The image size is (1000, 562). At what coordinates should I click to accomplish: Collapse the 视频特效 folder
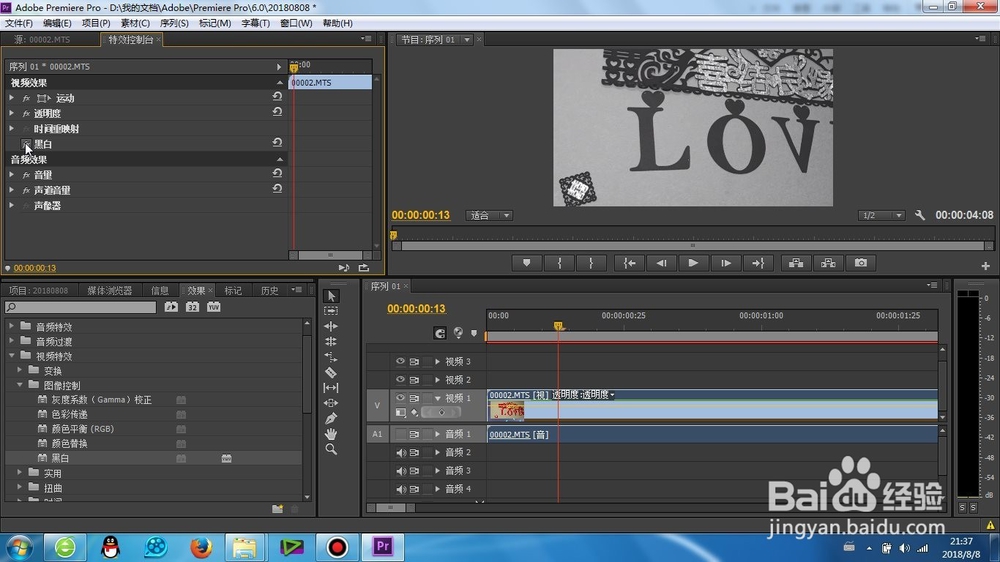coord(11,355)
